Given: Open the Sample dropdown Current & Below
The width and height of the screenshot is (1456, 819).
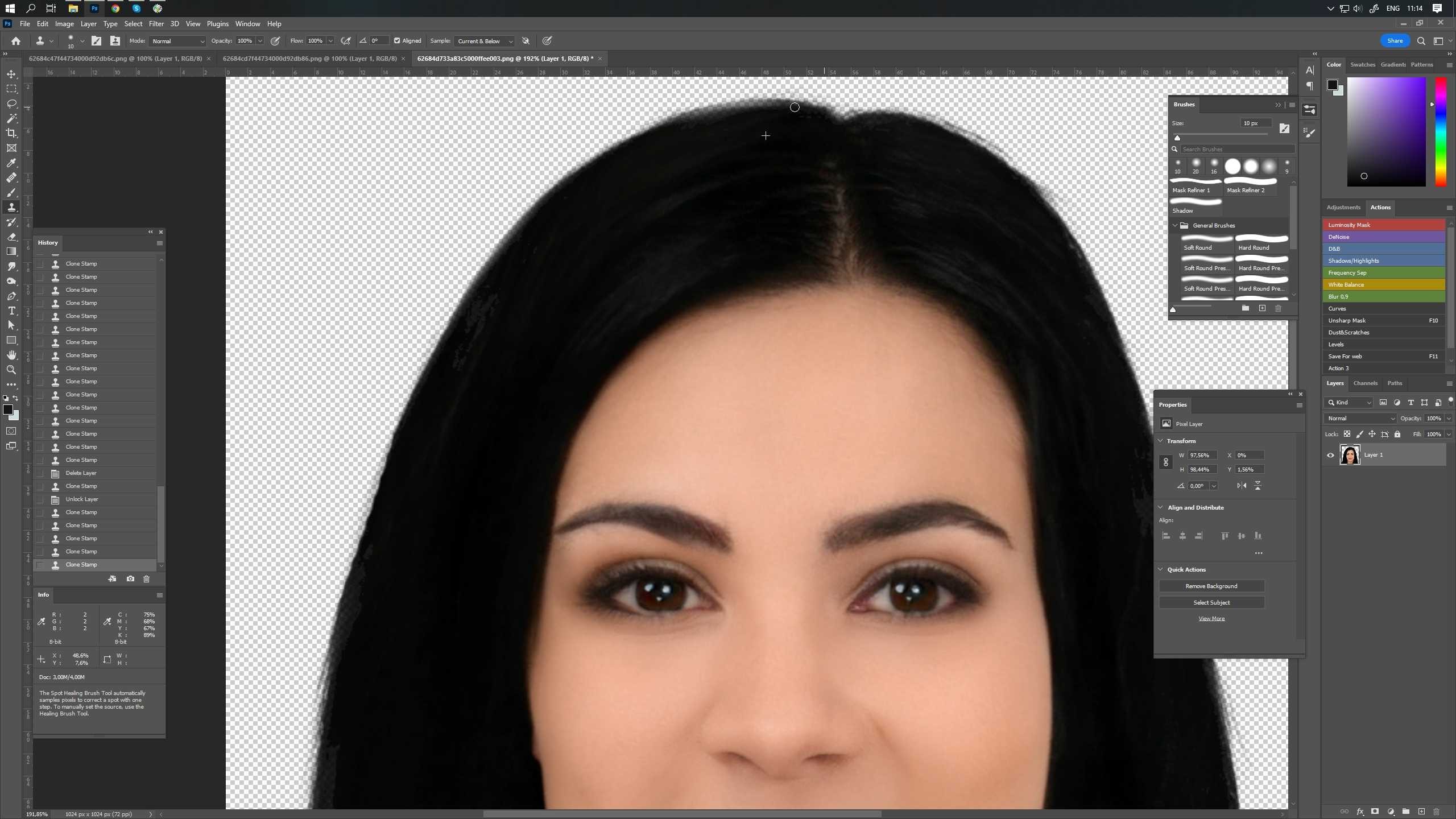Looking at the screenshot, I should (485, 41).
